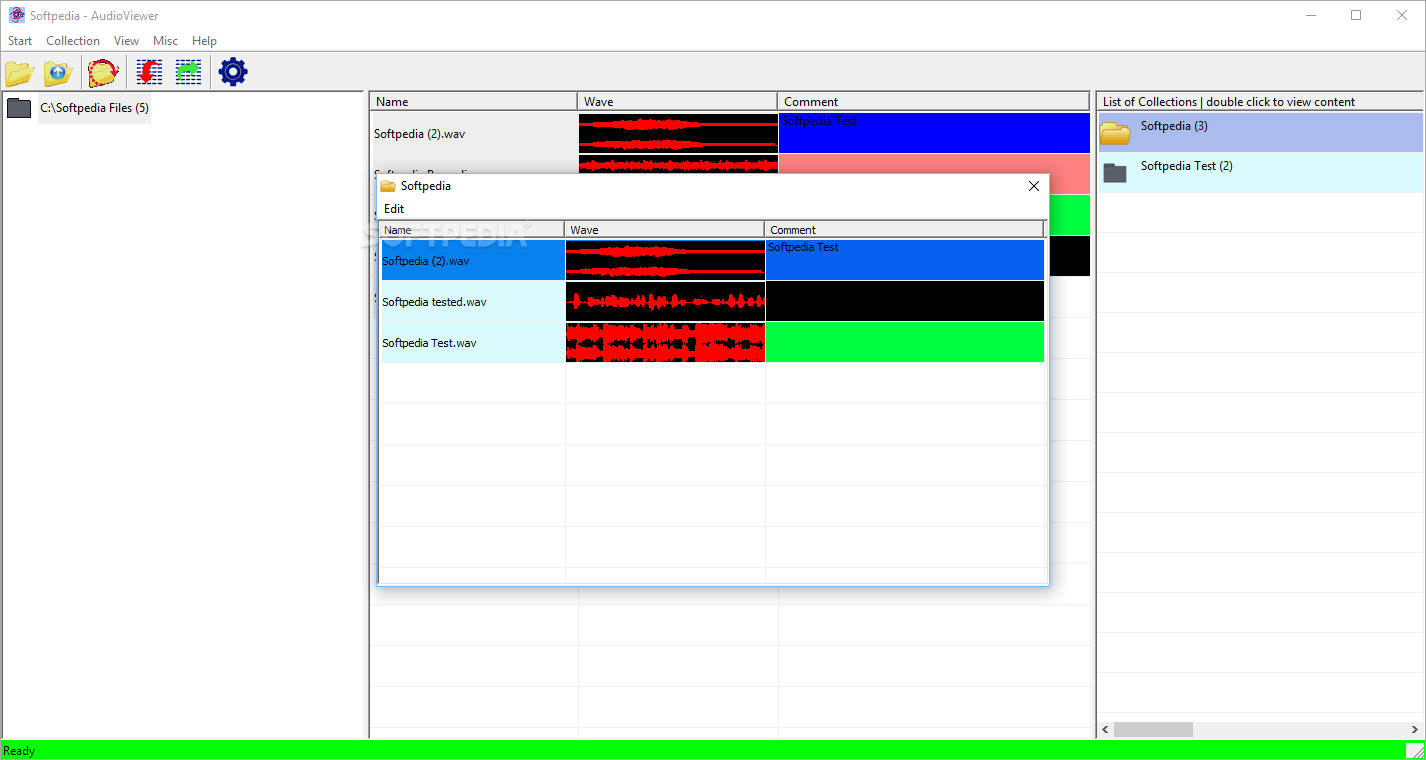
Task: Click the yellow folder icon beside Softpedia (3)
Action: coord(1115,131)
